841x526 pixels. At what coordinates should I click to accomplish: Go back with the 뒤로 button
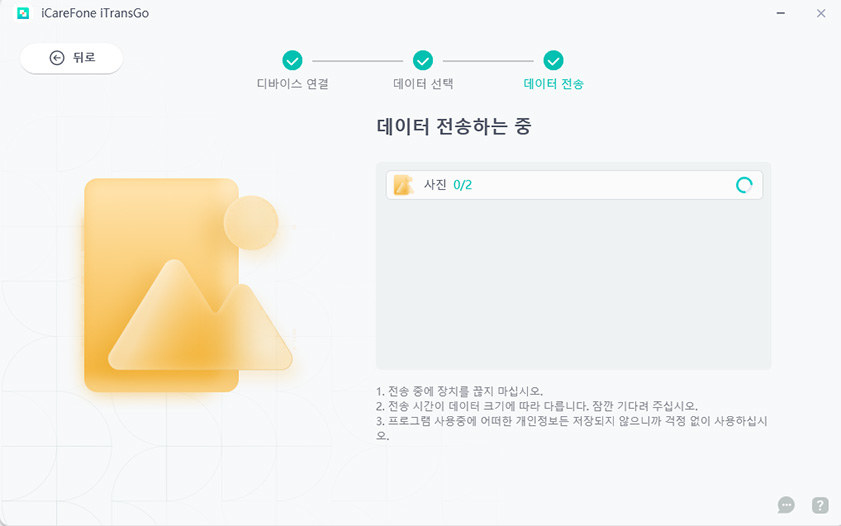point(71,58)
